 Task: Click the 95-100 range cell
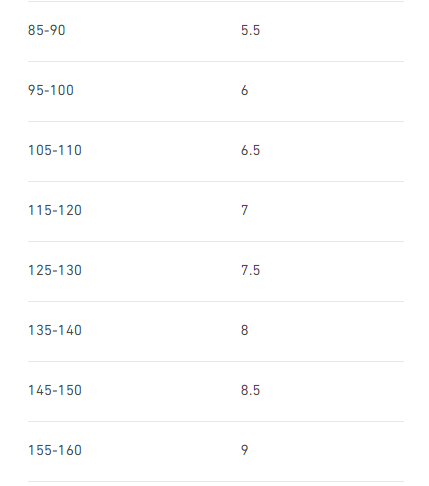pos(51,90)
